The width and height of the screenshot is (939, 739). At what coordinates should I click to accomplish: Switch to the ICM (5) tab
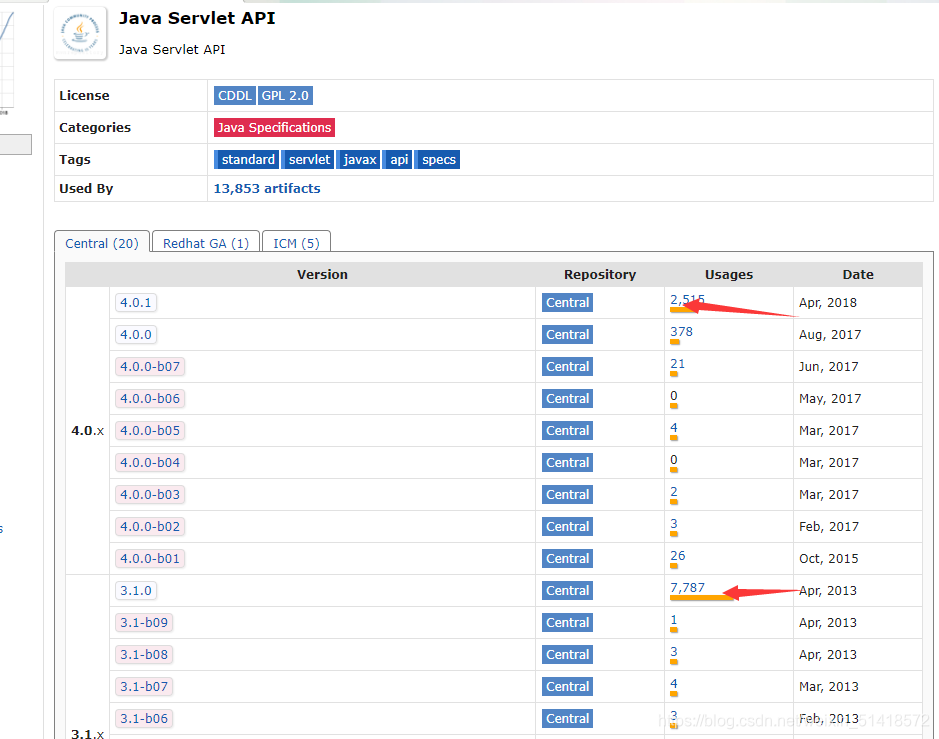click(296, 243)
